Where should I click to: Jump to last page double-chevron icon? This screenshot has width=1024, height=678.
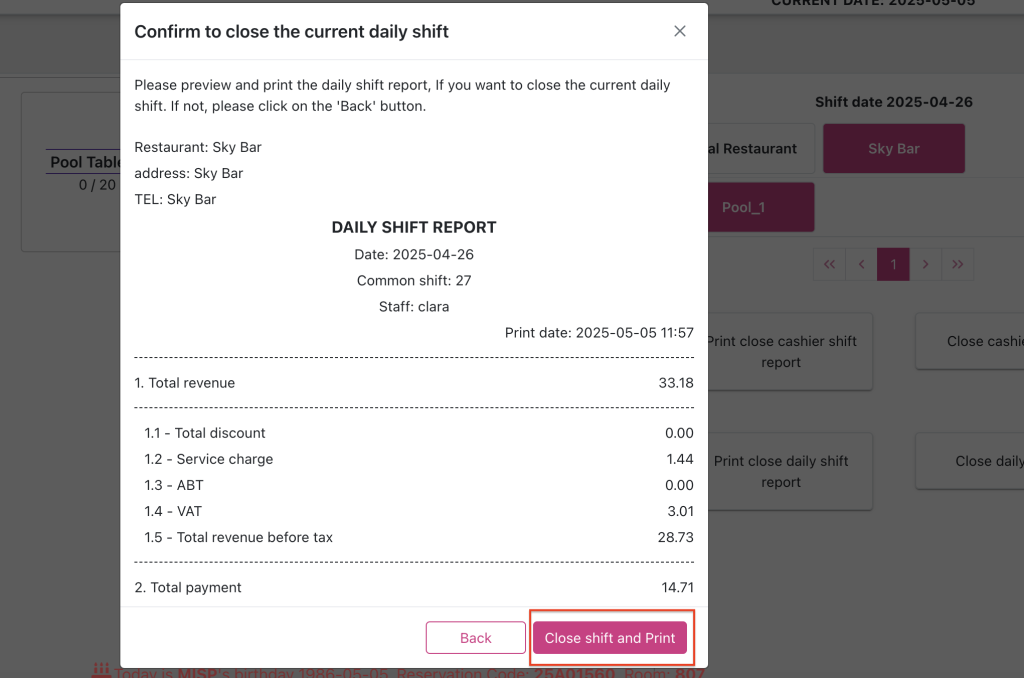(958, 265)
